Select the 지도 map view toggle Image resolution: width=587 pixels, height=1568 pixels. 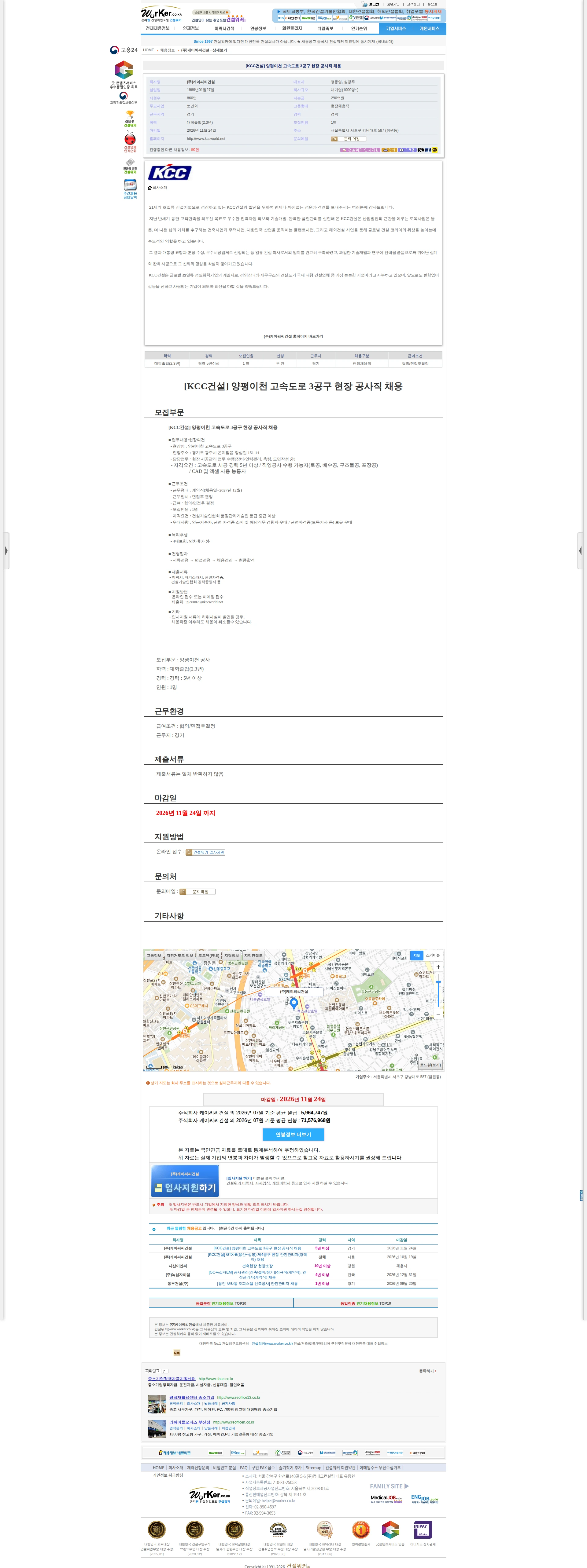coord(416,956)
